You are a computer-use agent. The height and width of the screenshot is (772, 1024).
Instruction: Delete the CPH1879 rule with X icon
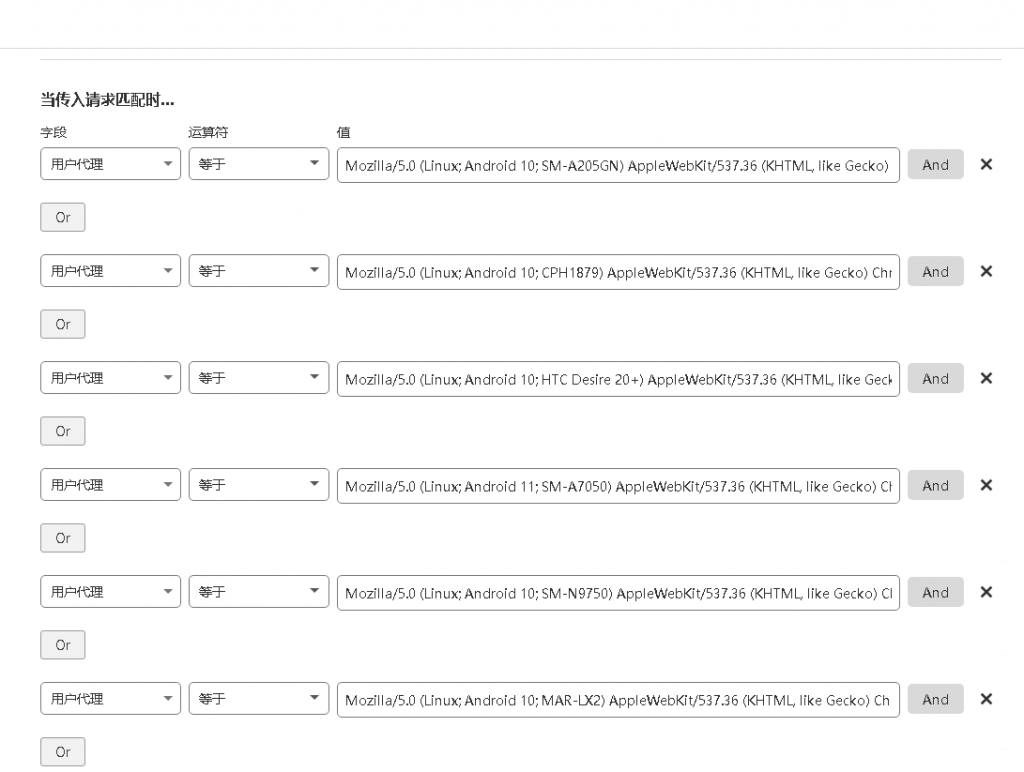[x=986, y=271]
